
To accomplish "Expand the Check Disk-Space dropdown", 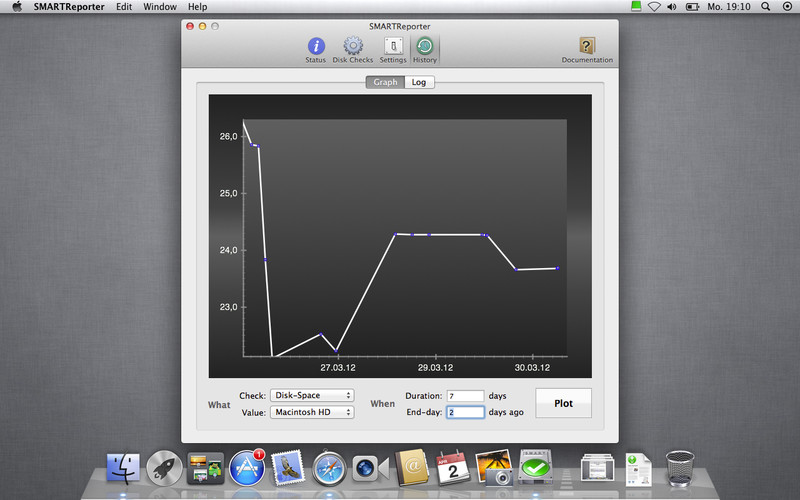I will [x=312, y=395].
